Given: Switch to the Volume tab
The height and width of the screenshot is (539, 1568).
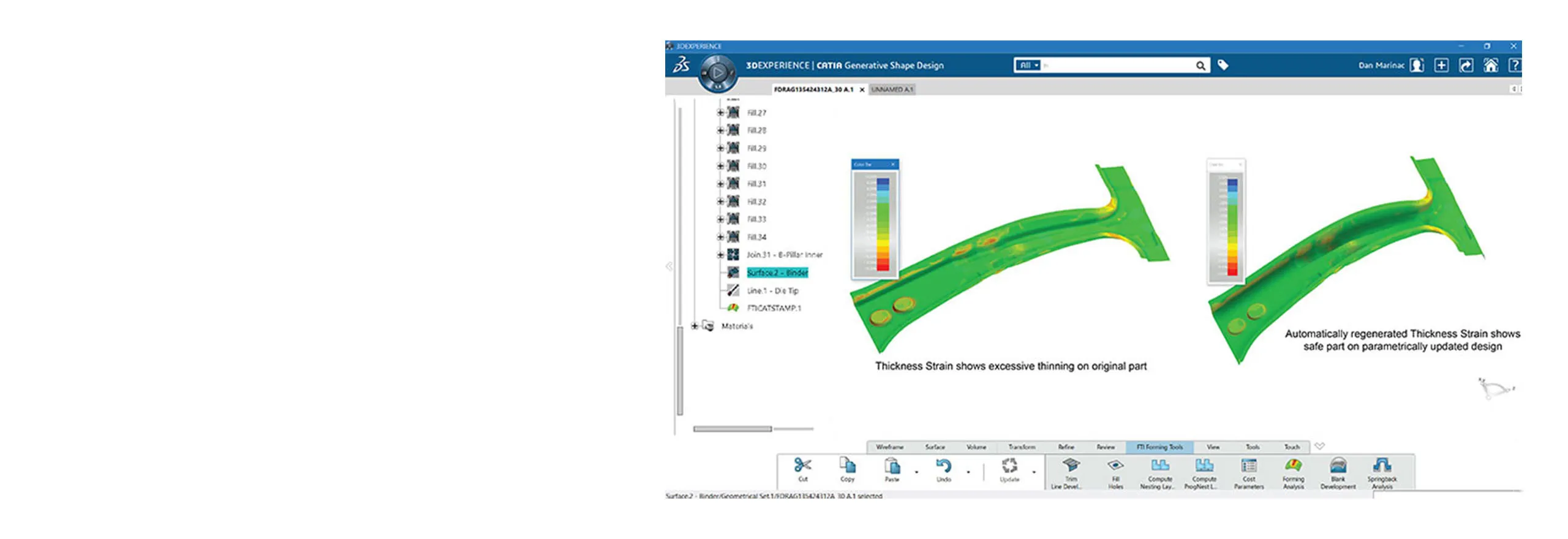Looking at the screenshot, I should pyautogui.click(x=976, y=447).
